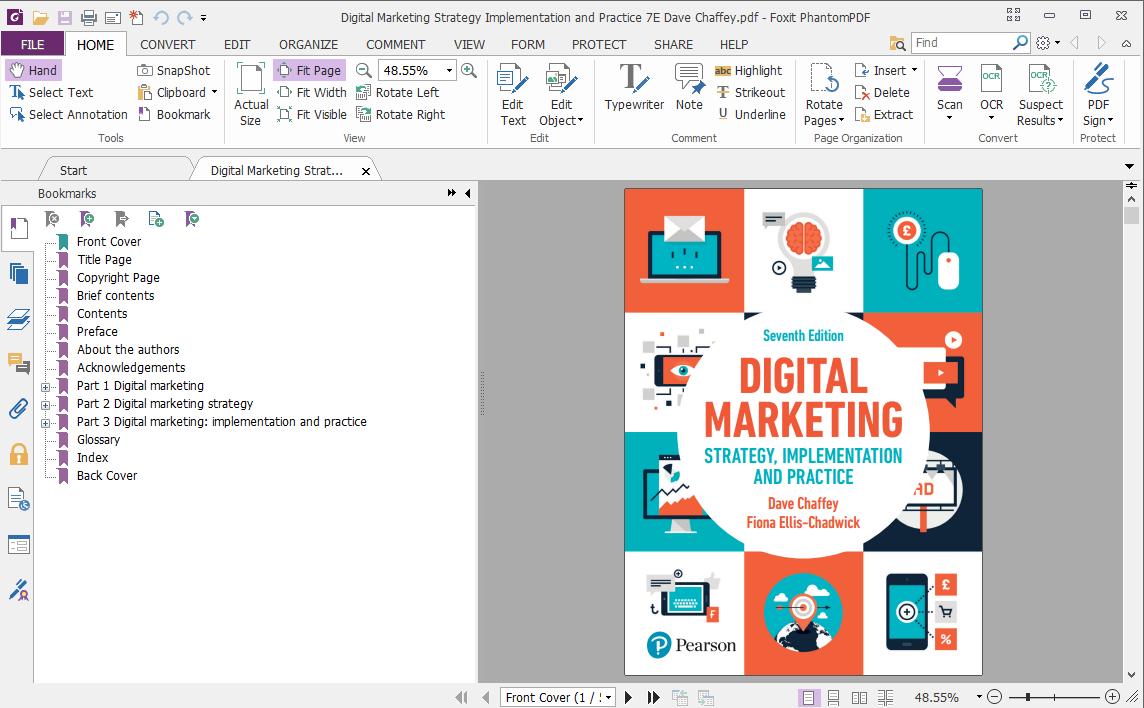Screen dimensions: 1144x708
Task: Click the Edit Text tool
Action: (513, 94)
